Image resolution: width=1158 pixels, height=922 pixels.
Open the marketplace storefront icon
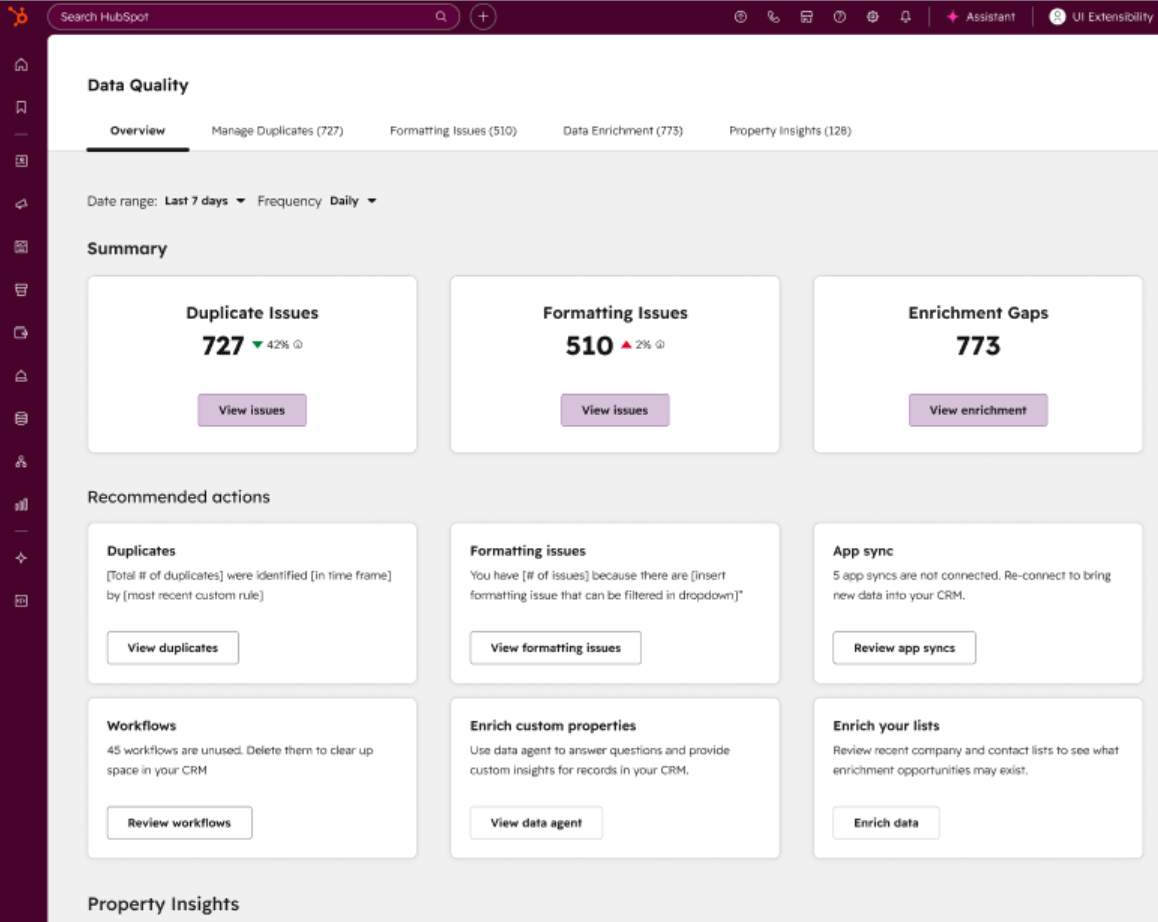pos(806,17)
